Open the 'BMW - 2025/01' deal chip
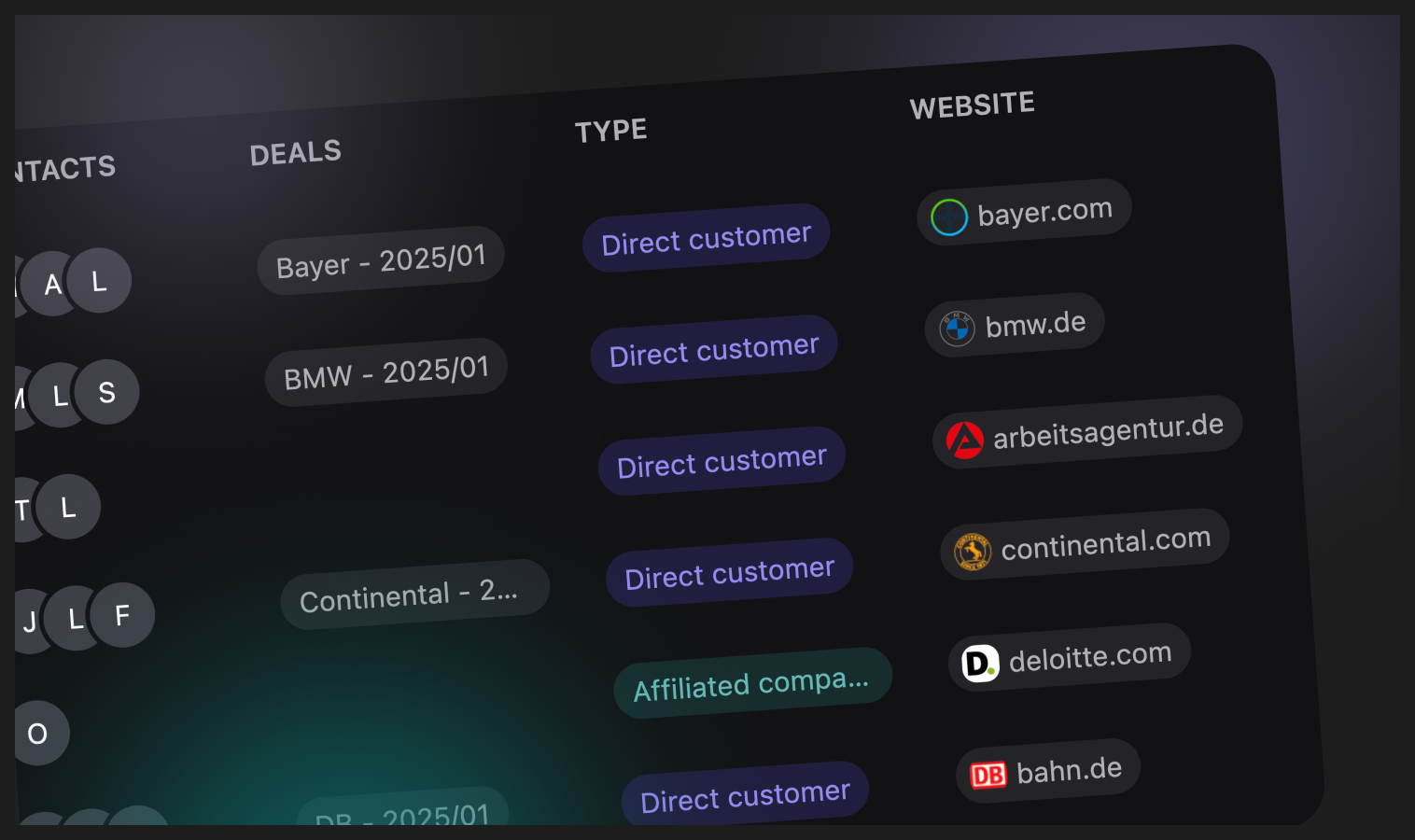 pos(386,372)
